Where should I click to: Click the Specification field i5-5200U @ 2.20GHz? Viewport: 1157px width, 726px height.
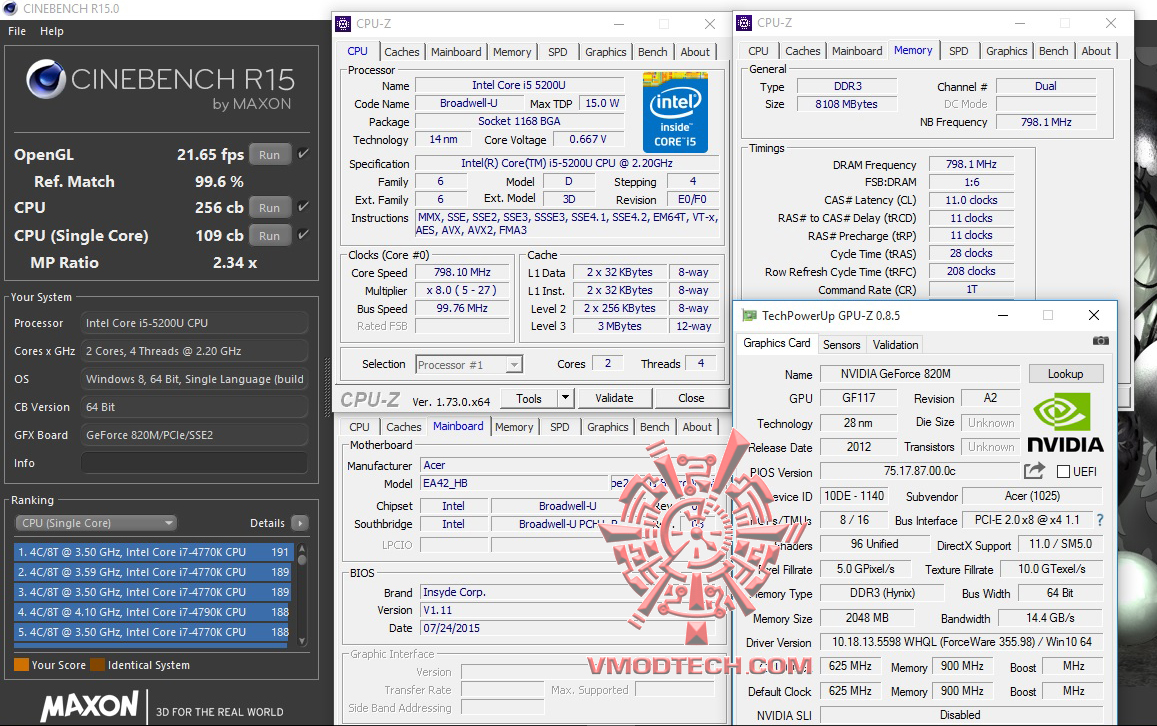567,163
